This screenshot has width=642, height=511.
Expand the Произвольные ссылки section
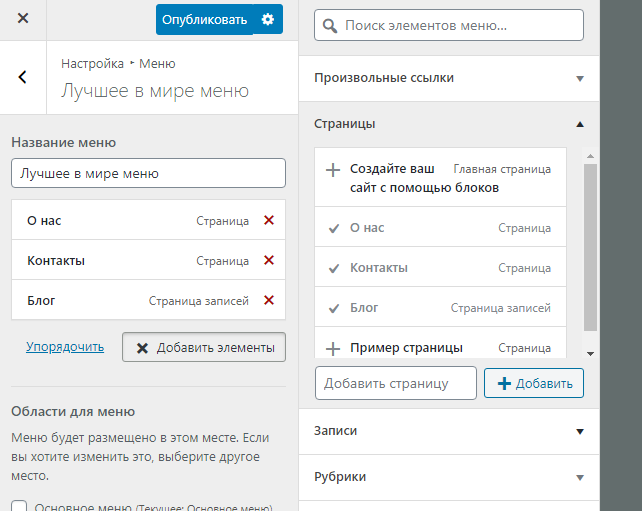pyautogui.click(x=449, y=78)
